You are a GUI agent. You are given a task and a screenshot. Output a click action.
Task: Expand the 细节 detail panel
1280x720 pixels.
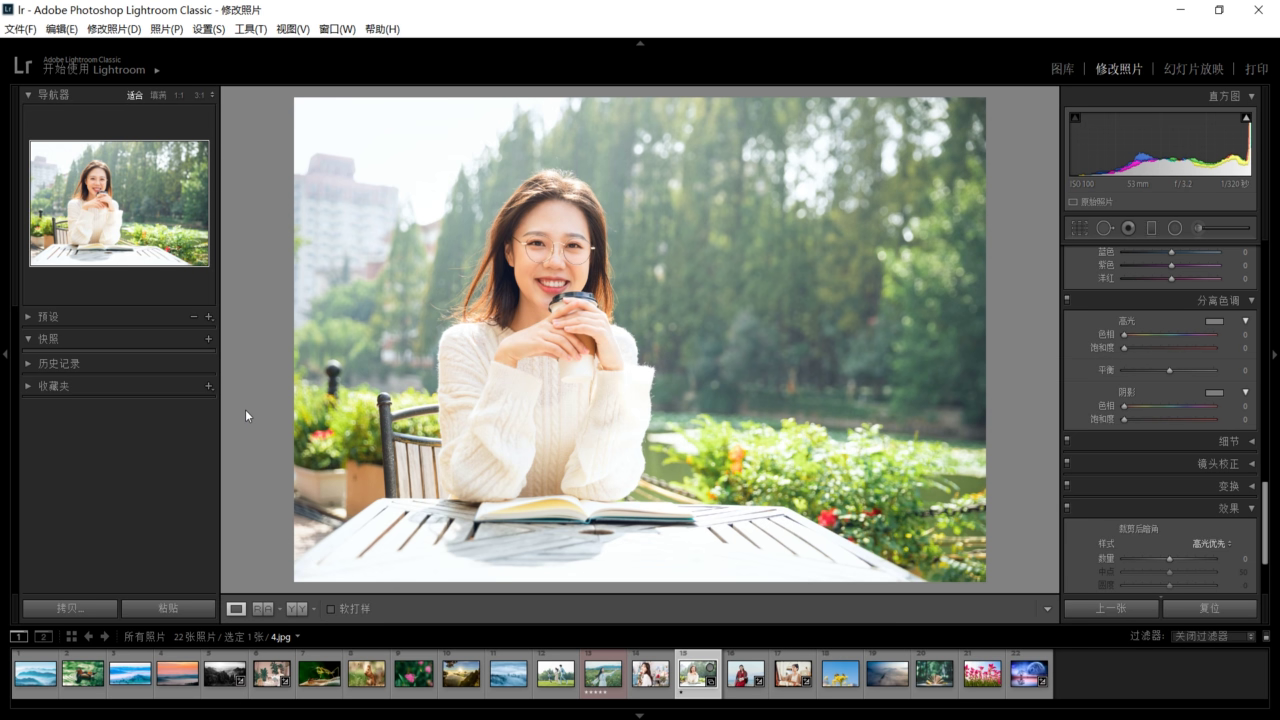[1228, 441]
